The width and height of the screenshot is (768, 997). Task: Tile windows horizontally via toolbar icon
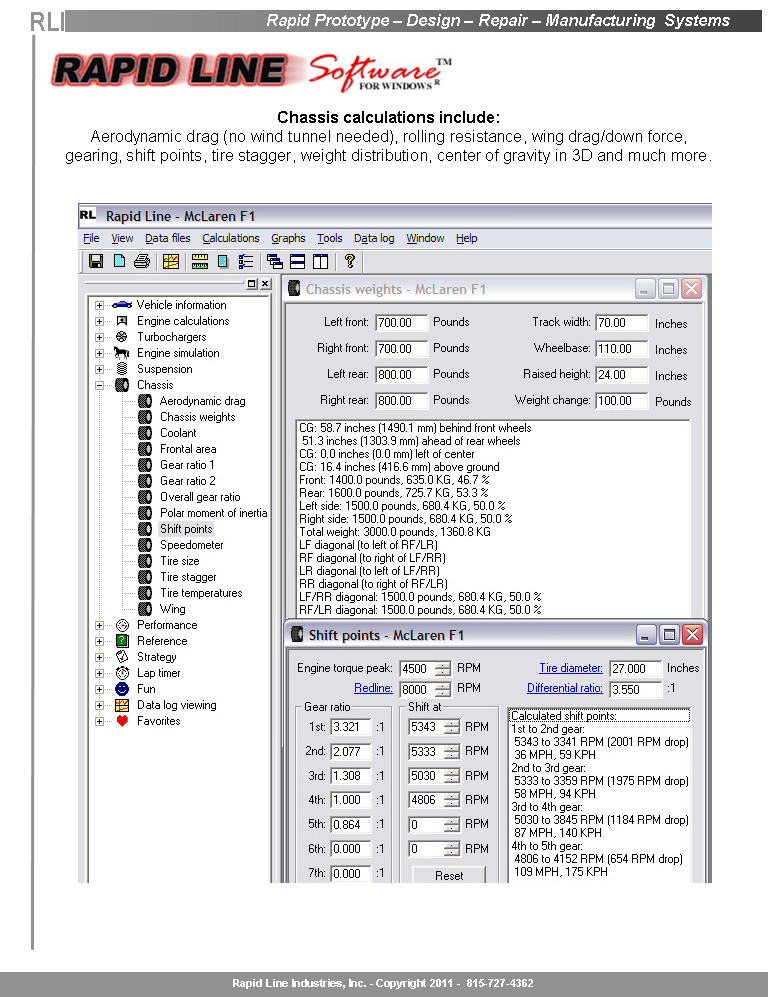298,261
